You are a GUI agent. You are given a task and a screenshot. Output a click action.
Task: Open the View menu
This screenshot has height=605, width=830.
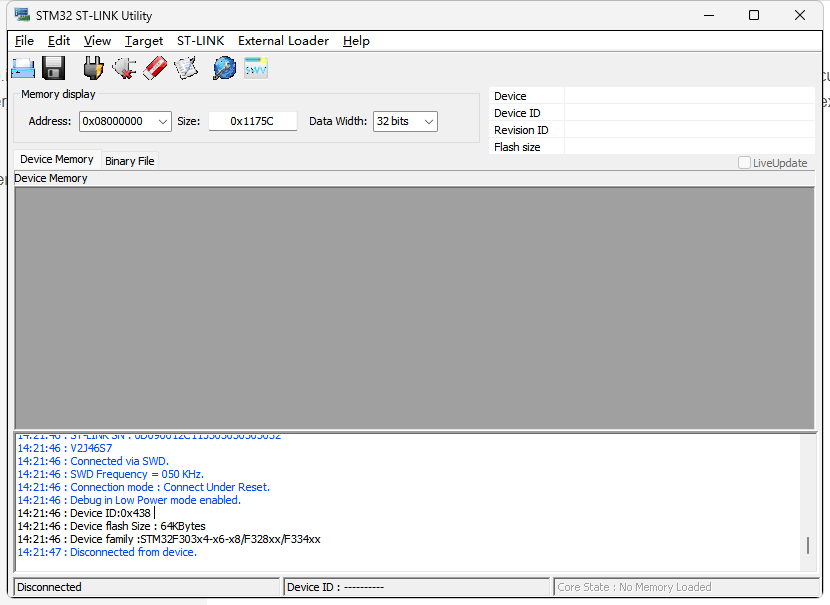[97, 41]
